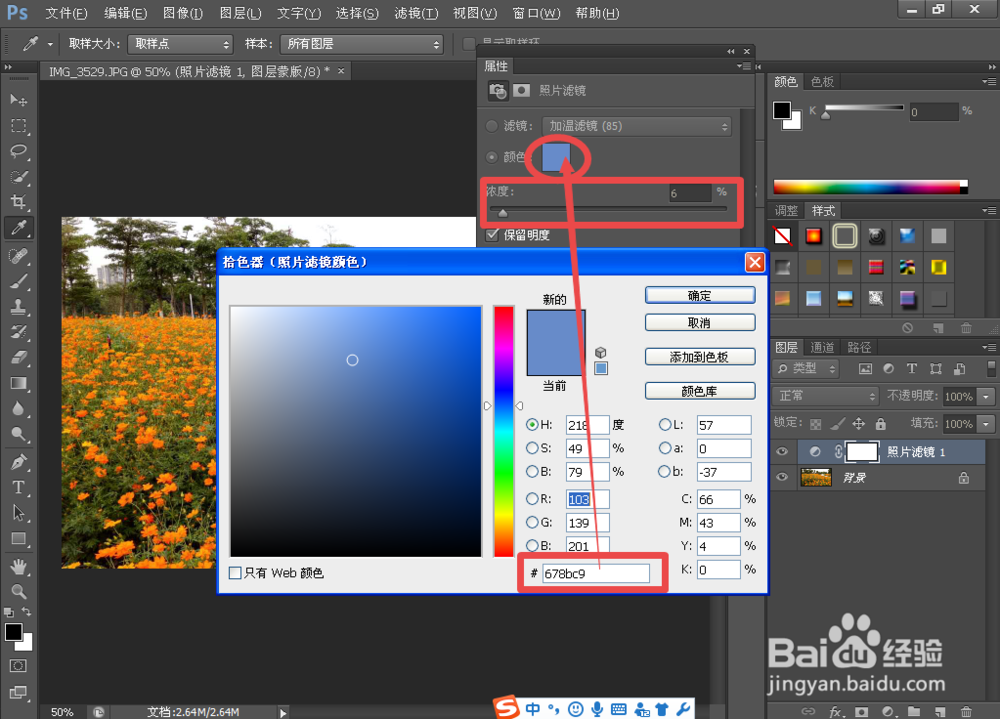Screen dimensions: 1000x719
Task: Toggle Quick Mask mode icon
Action: pyautogui.click(x=18, y=666)
